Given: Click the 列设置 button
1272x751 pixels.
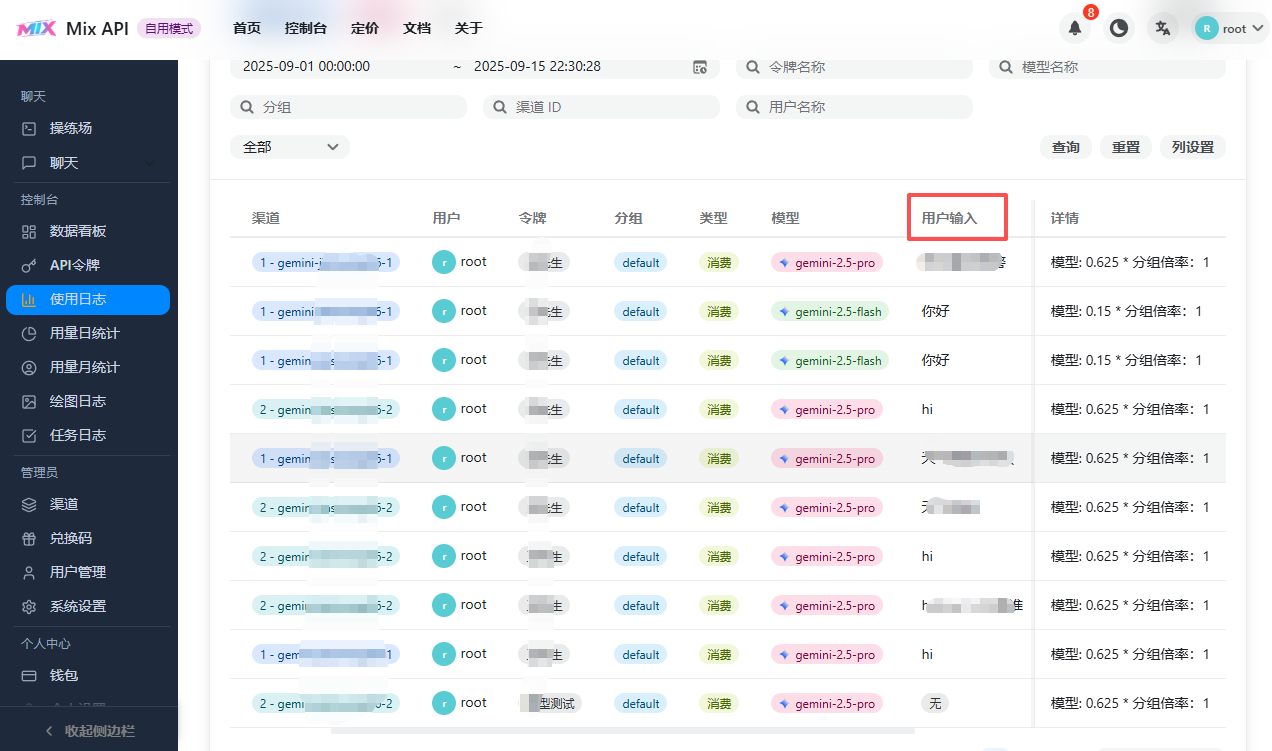Looking at the screenshot, I should coord(1192,147).
